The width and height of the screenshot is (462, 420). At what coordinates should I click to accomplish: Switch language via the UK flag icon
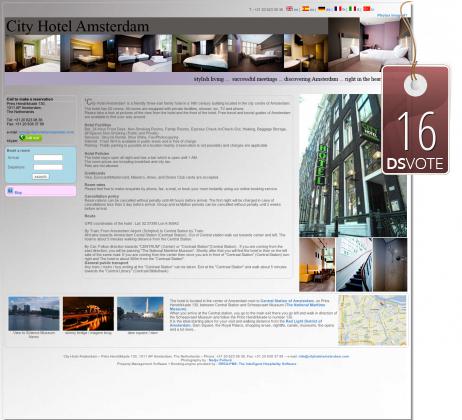(x=289, y=9)
